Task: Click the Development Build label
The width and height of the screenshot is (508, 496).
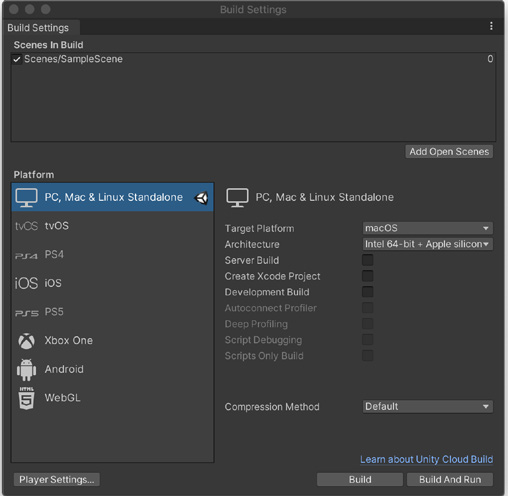Action: pyautogui.click(x=267, y=292)
